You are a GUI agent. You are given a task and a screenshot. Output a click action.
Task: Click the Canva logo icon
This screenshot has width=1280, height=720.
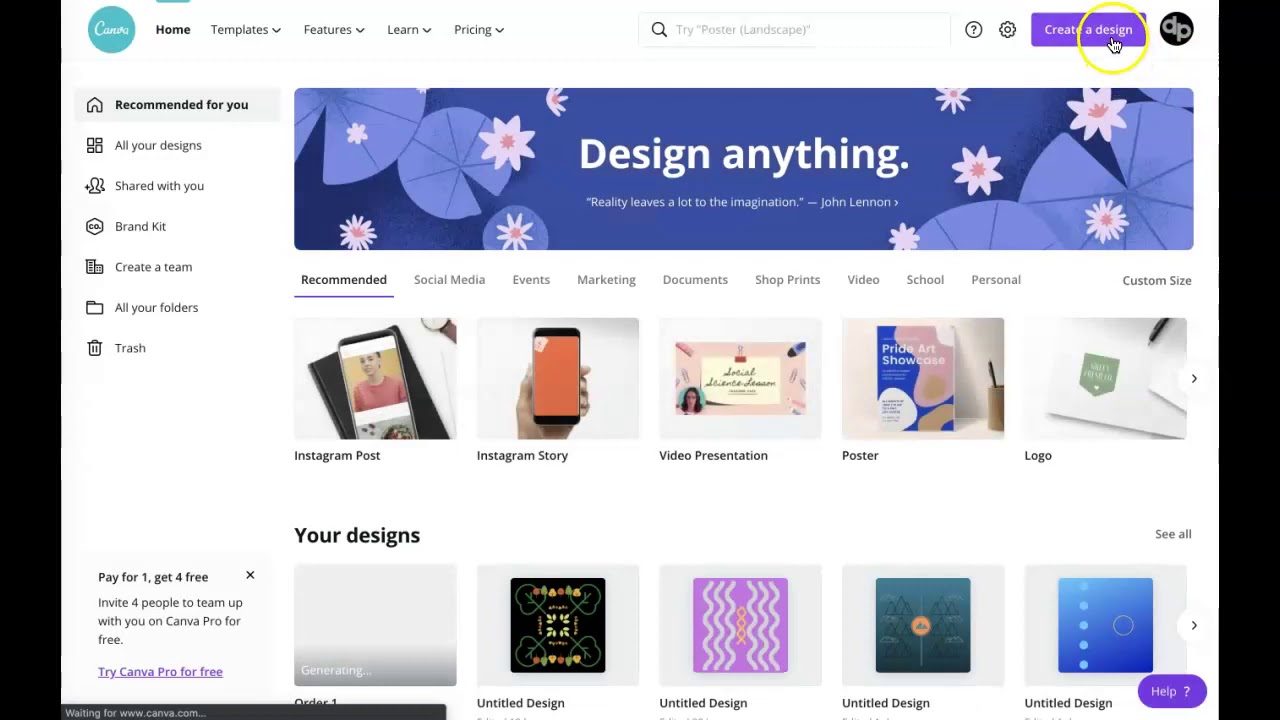point(111,29)
